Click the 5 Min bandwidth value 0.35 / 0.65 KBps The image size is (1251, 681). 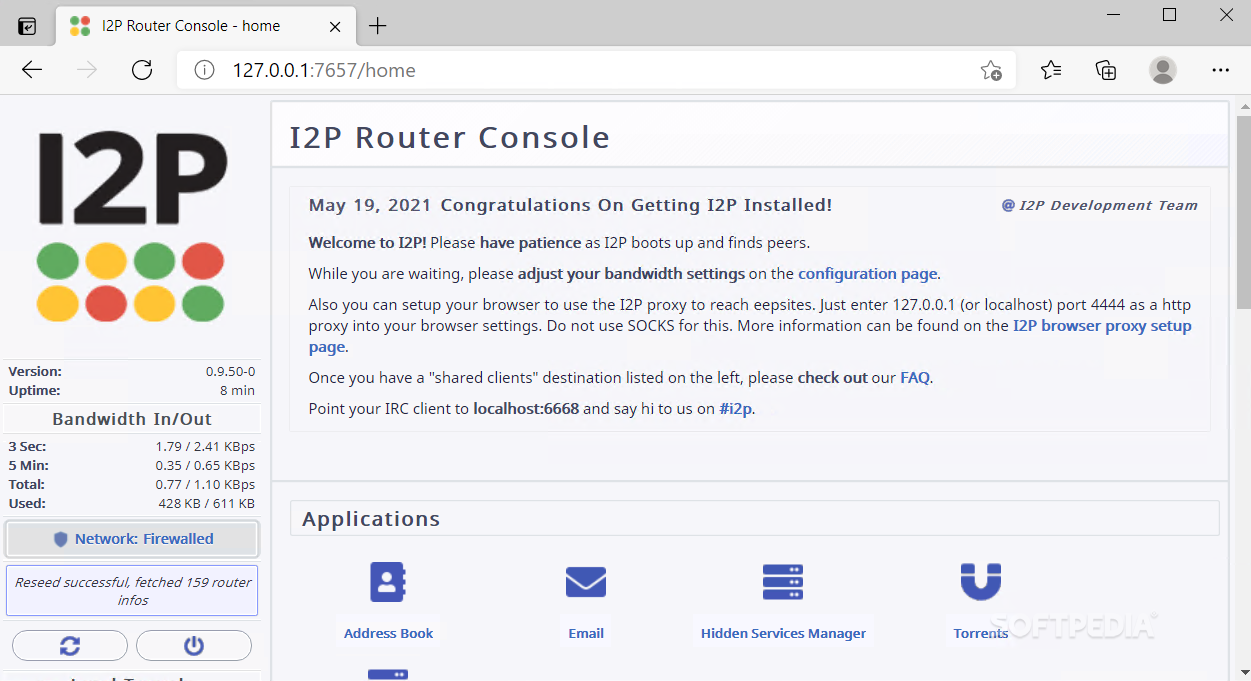click(x=205, y=465)
